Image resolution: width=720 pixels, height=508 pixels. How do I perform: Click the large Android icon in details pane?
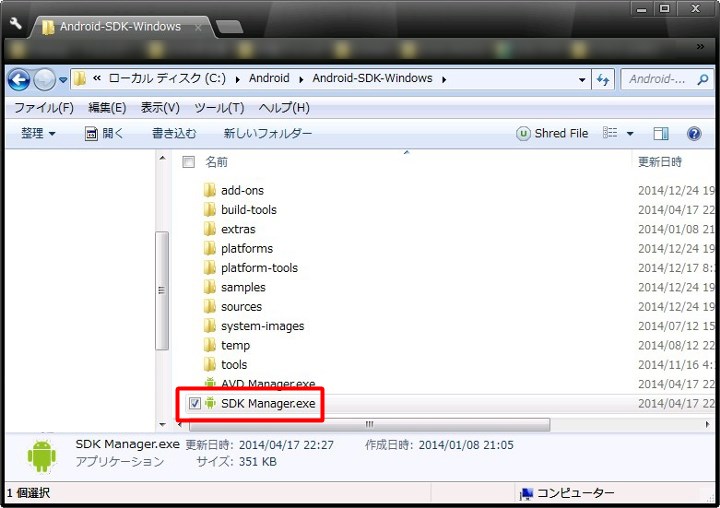[42, 455]
